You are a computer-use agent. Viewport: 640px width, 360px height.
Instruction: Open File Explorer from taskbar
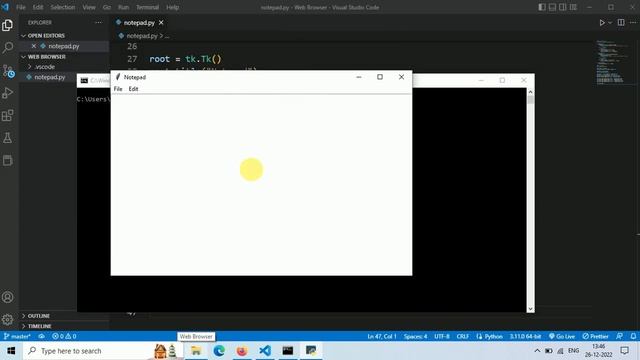tap(196, 351)
